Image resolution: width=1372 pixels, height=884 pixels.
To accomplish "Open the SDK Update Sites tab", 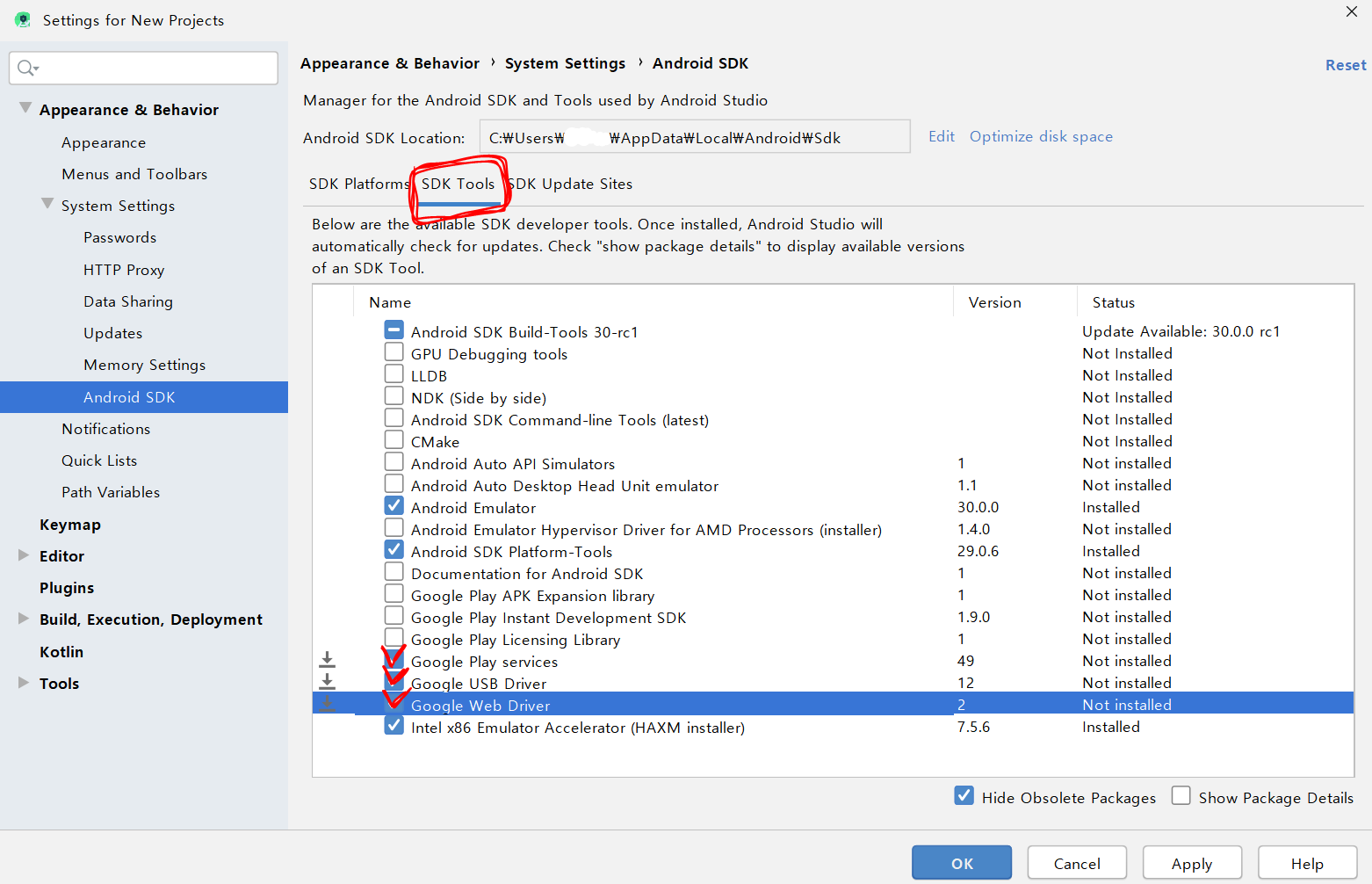I will [x=571, y=184].
